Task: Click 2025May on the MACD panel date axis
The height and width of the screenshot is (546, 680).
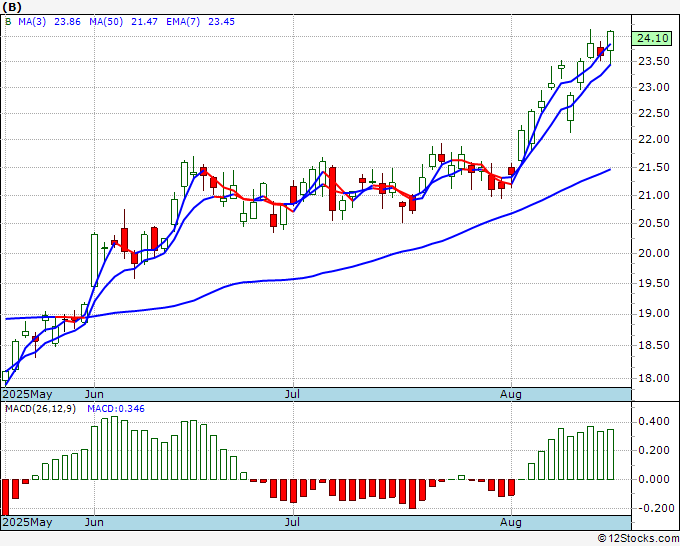Action: tap(27, 522)
